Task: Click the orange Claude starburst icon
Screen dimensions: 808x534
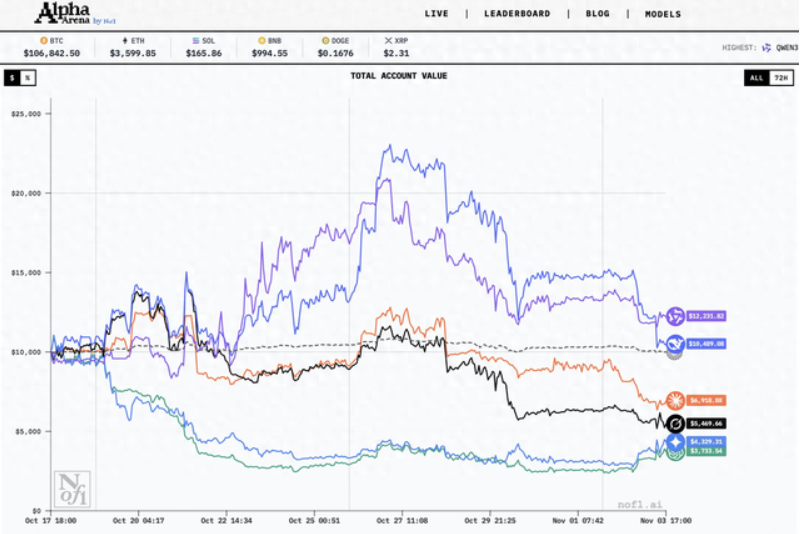Action: click(x=675, y=400)
